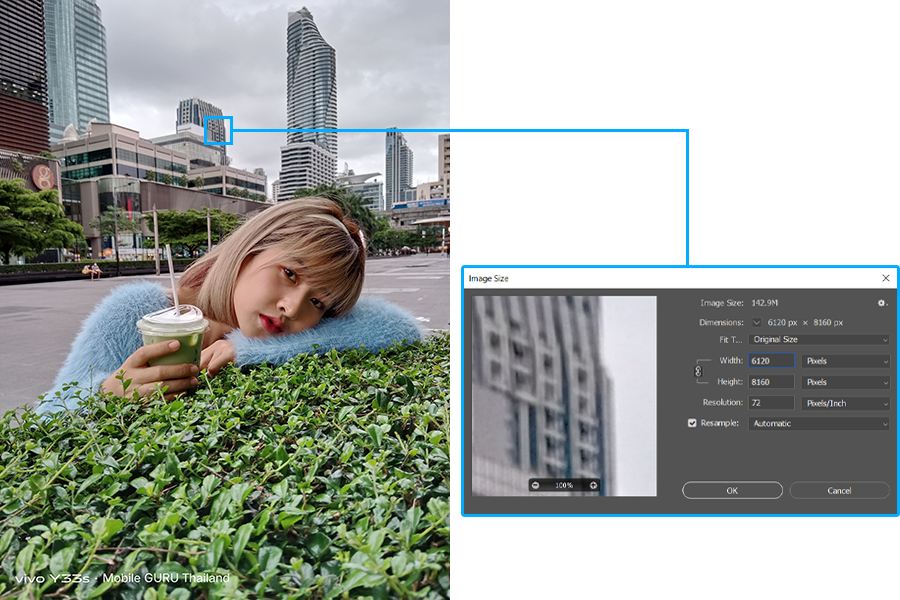The image size is (900, 600).
Task: Open the Resolution Pixels/Inch dropdown
Action: [x=845, y=403]
